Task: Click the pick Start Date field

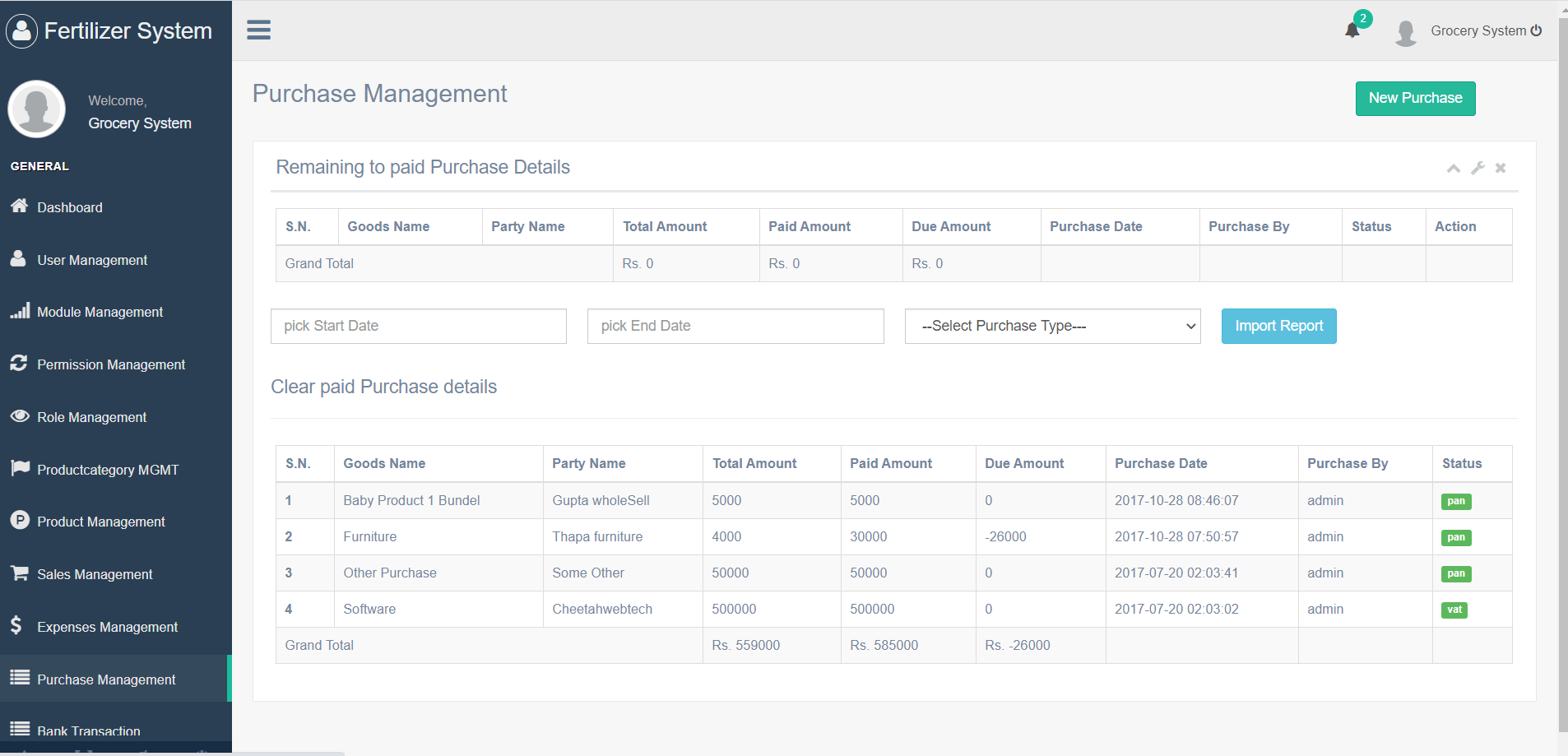Action: 418,326
